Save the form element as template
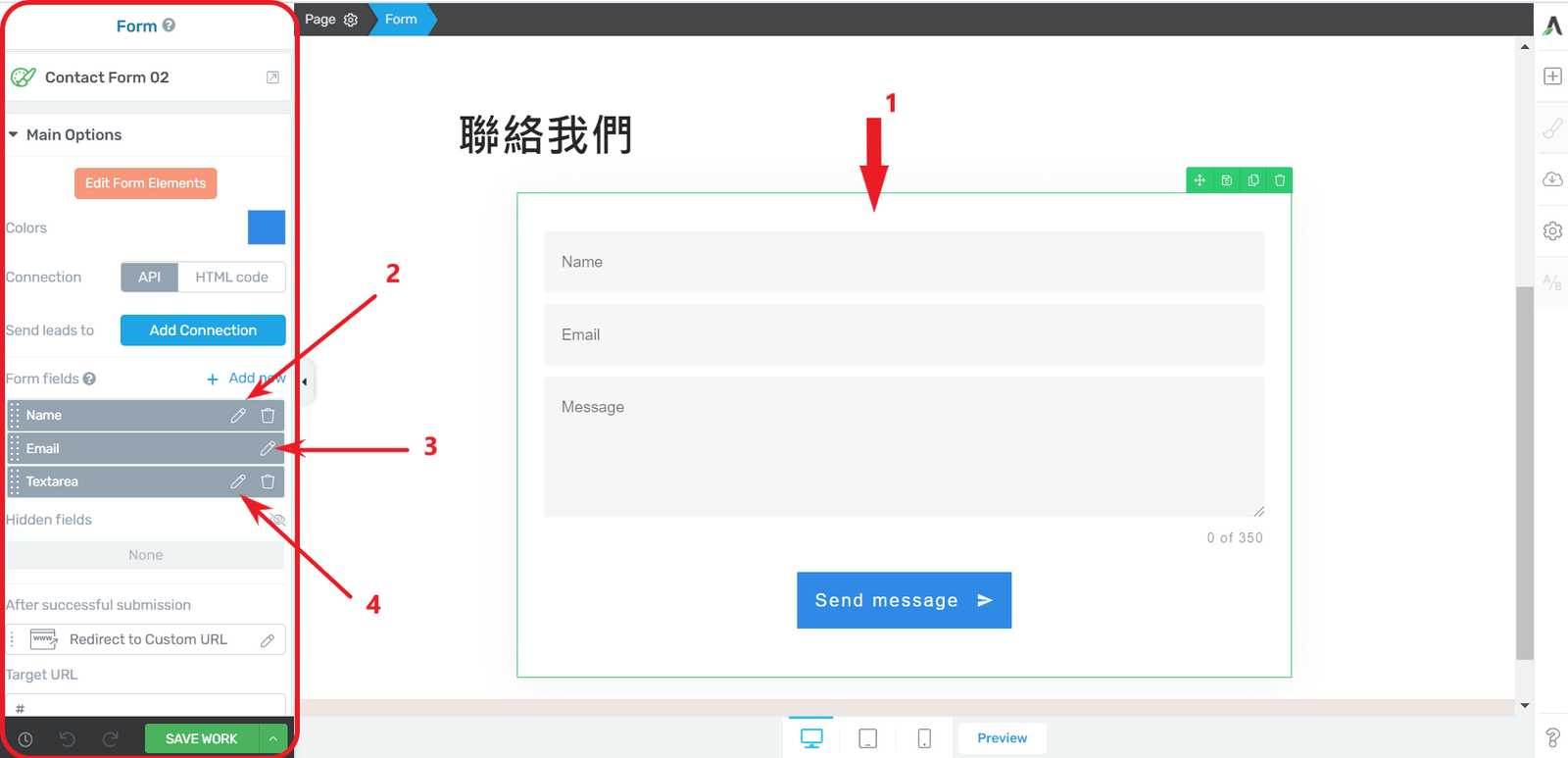The height and width of the screenshot is (758, 1568). pos(1226,180)
